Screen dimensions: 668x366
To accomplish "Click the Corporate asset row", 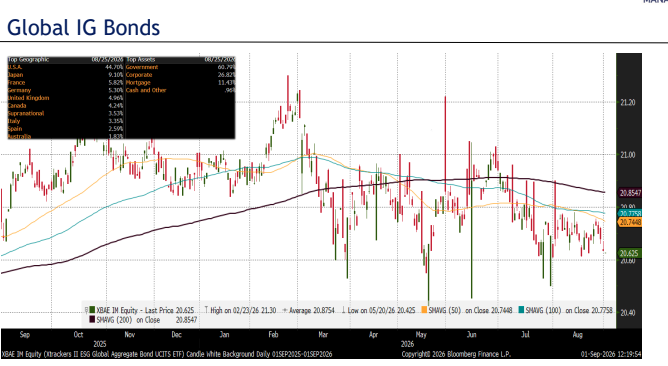I will [x=180, y=75].
